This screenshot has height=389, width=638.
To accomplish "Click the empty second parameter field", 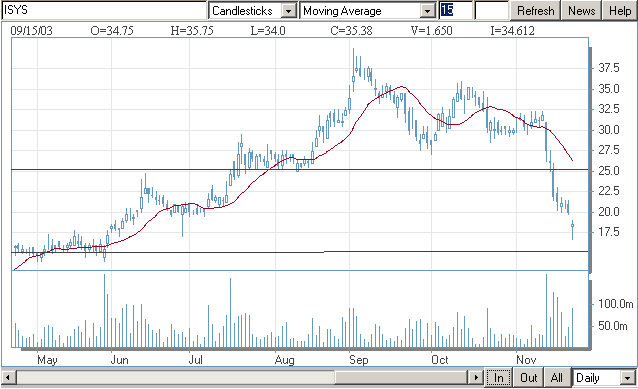I will click(491, 10).
